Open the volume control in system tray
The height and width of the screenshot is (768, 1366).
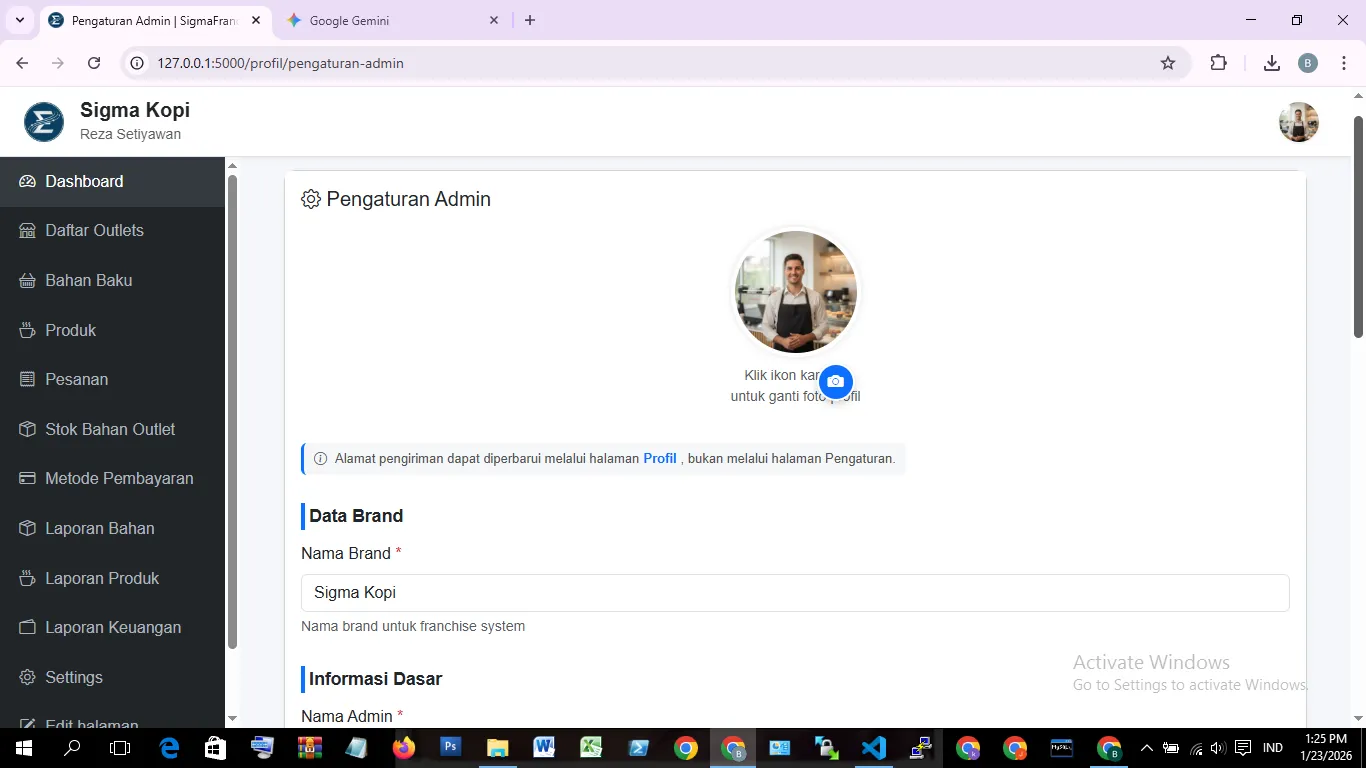1218,748
